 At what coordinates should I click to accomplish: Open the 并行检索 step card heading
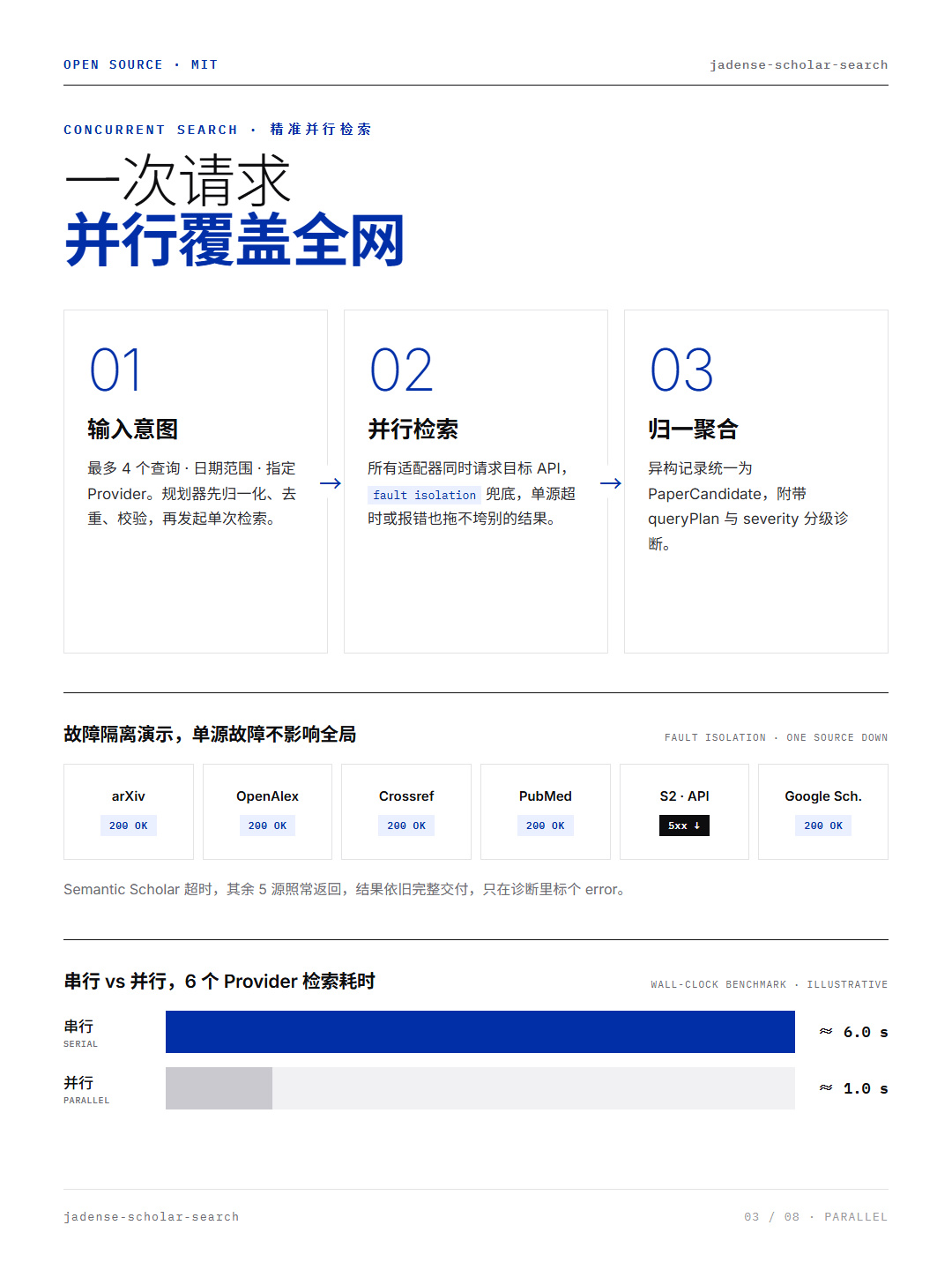(x=413, y=430)
